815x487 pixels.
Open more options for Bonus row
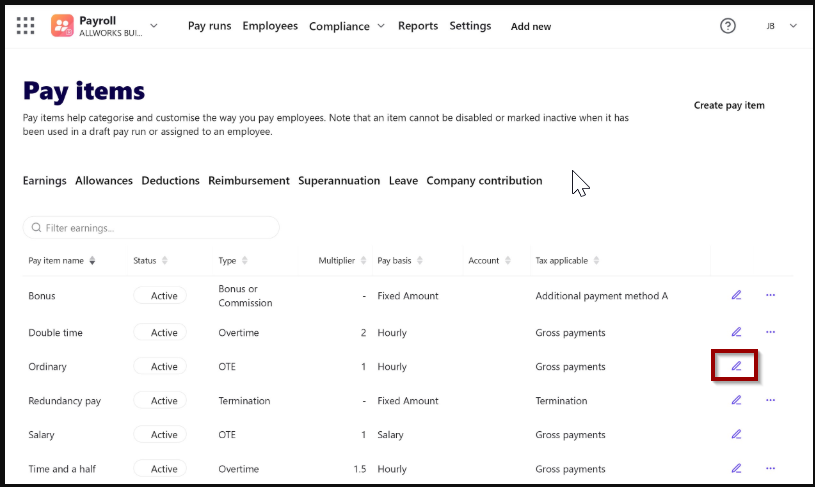click(770, 295)
